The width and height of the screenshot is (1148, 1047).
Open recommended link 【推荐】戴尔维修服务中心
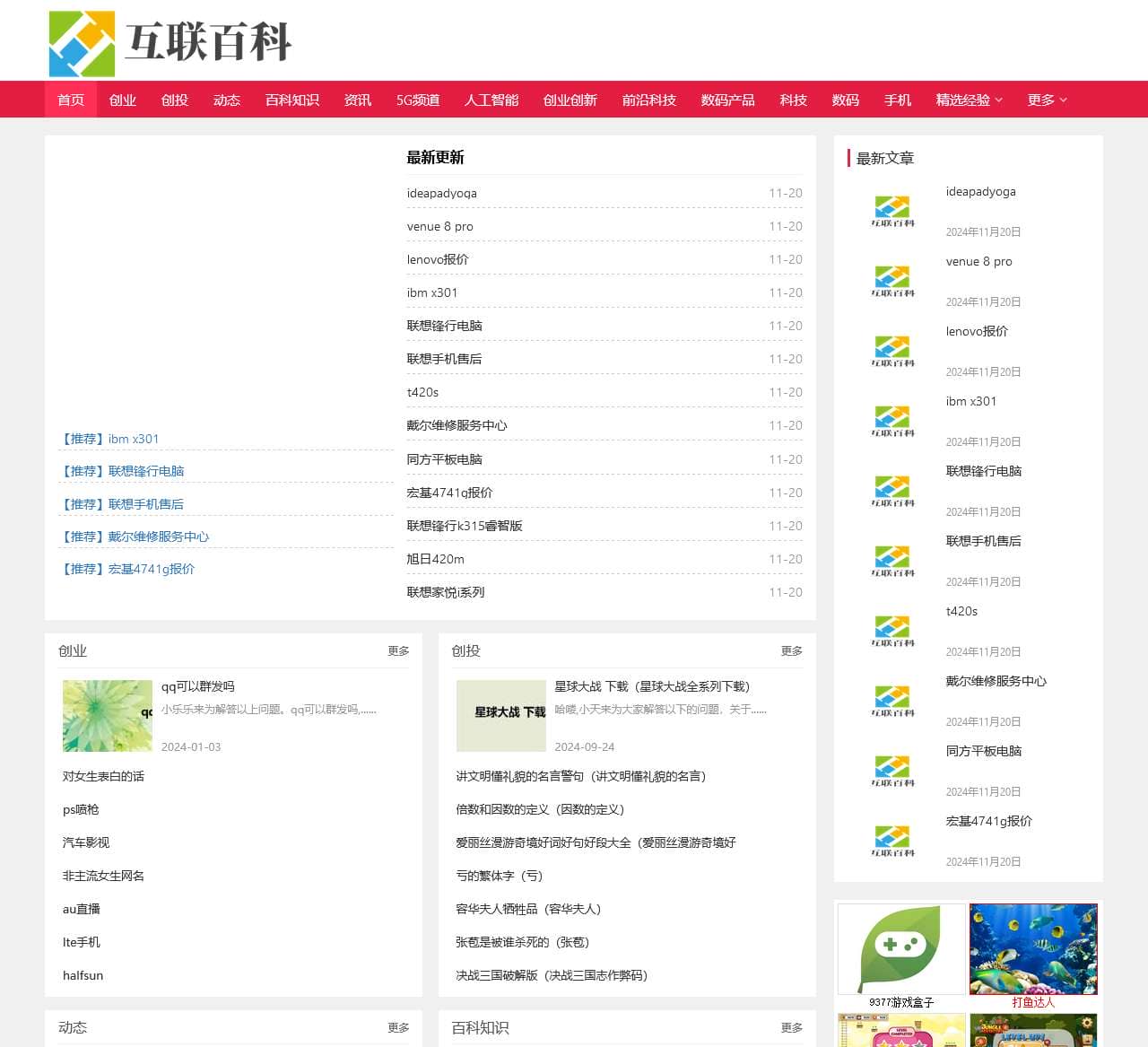(x=134, y=537)
